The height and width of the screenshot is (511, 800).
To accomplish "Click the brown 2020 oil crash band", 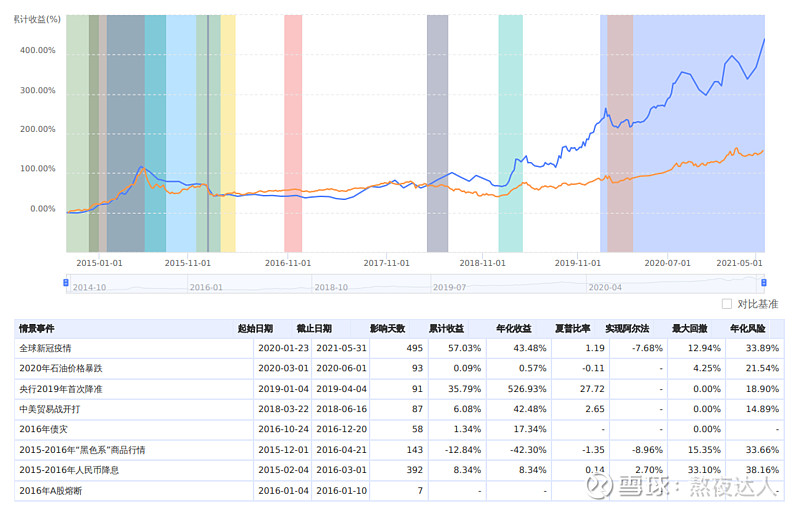I will coord(620,133).
